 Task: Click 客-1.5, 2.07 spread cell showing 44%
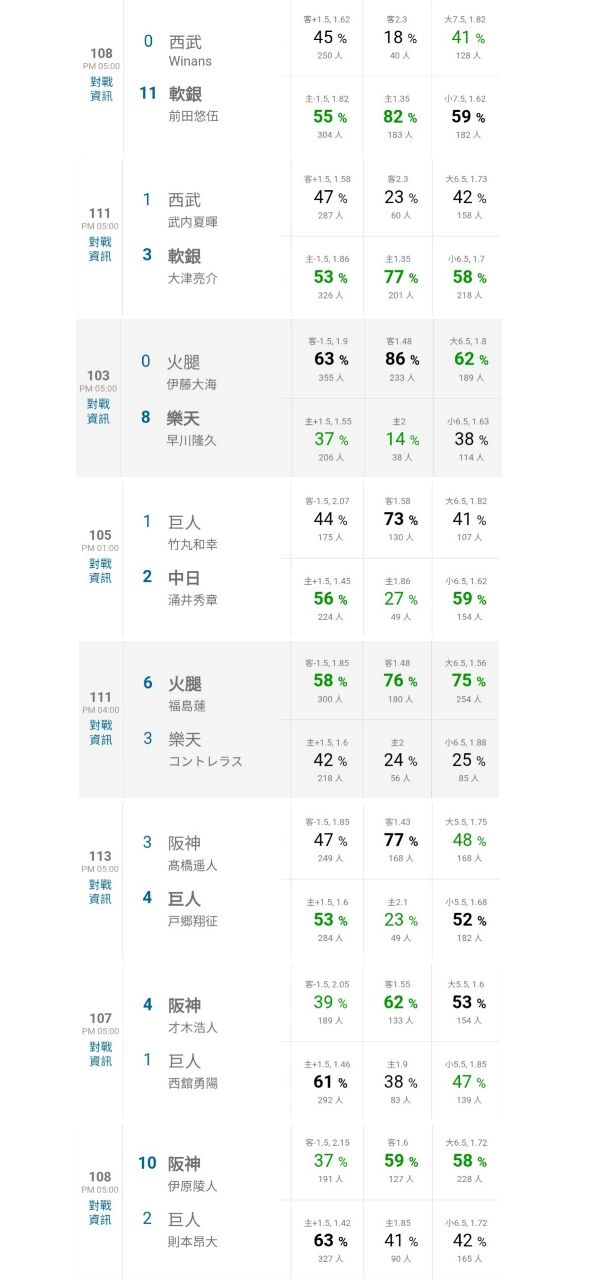[x=327, y=520]
